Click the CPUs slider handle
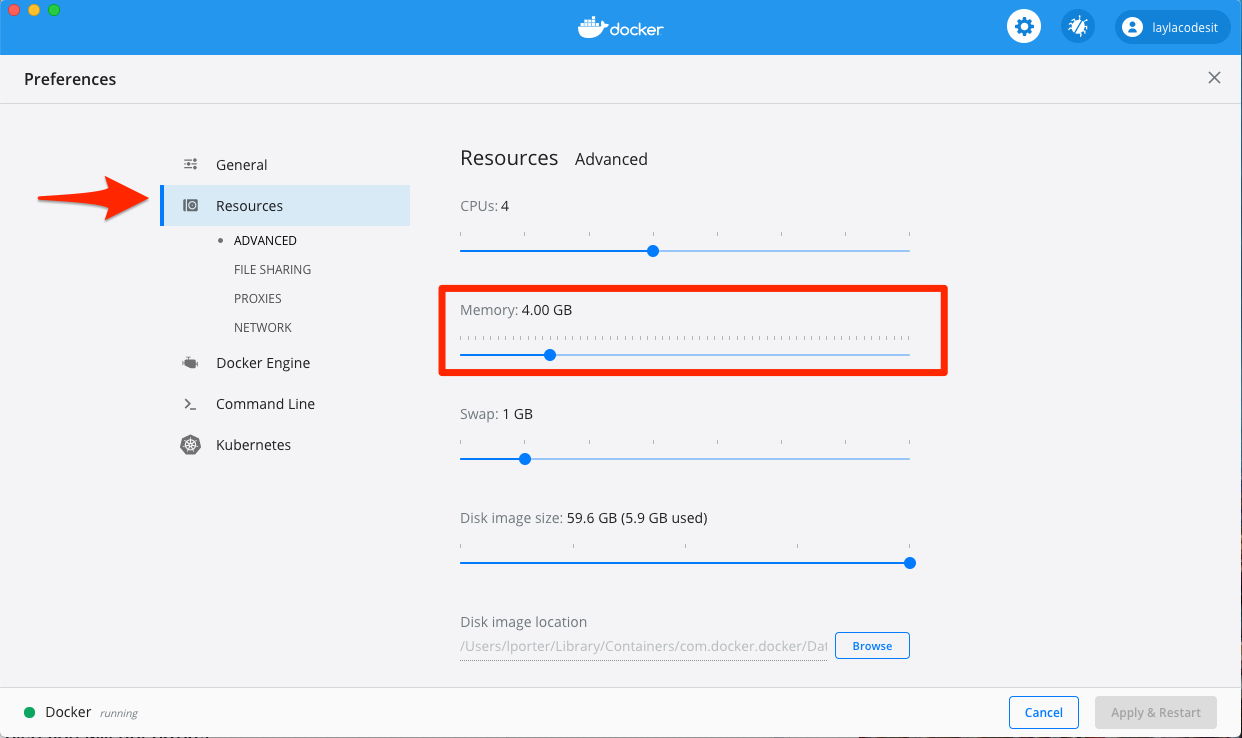 point(653,251)
